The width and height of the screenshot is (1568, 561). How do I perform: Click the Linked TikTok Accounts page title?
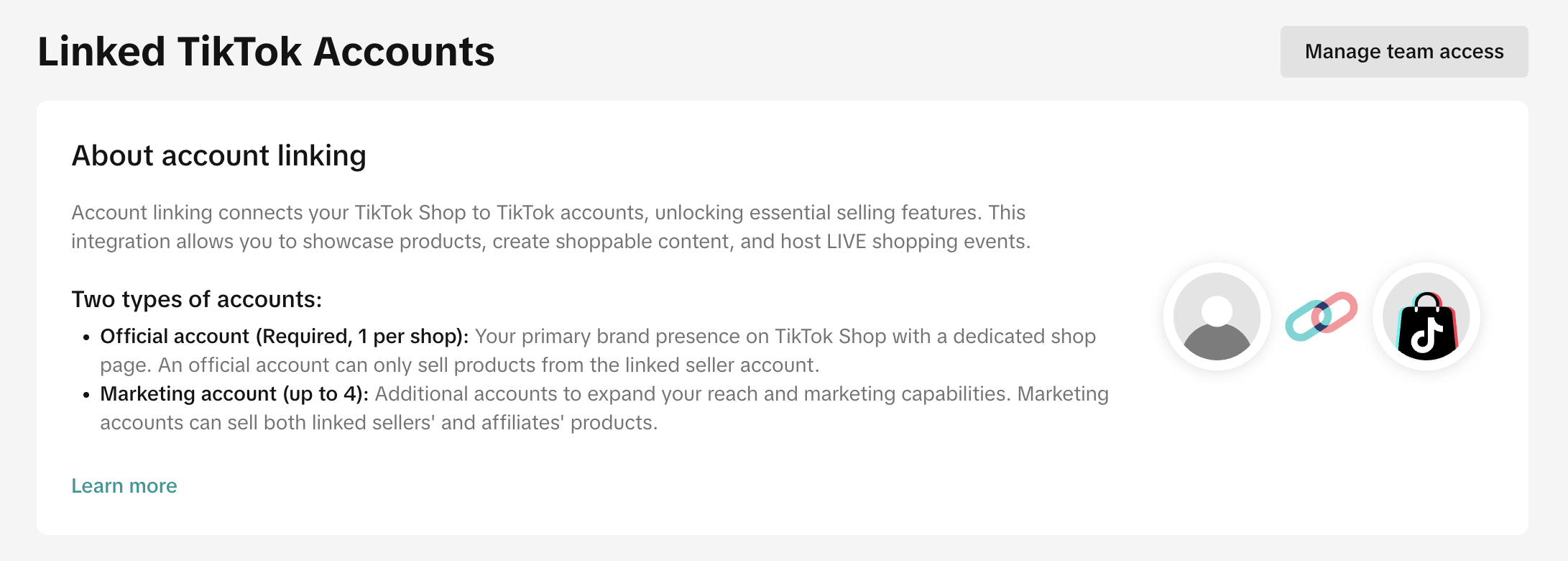point(266,52)
